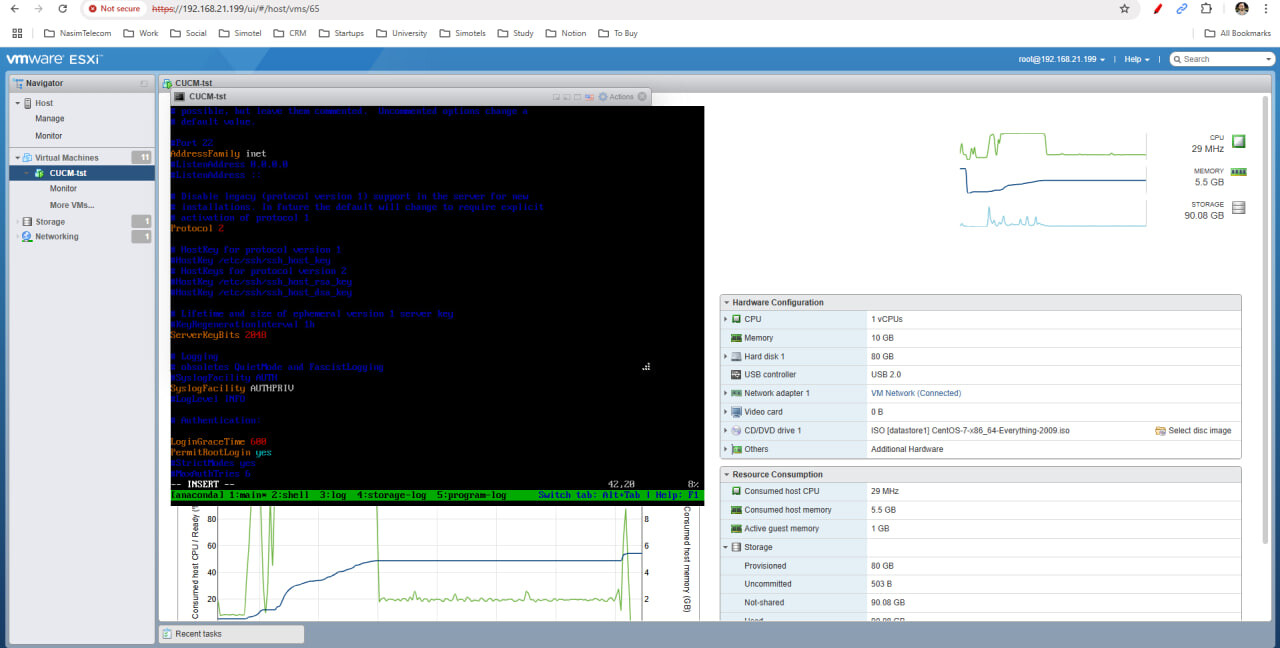This screenshot has width=1280, height=648.
Task: Select Manage under Host
Action: [x=50, y=119]
